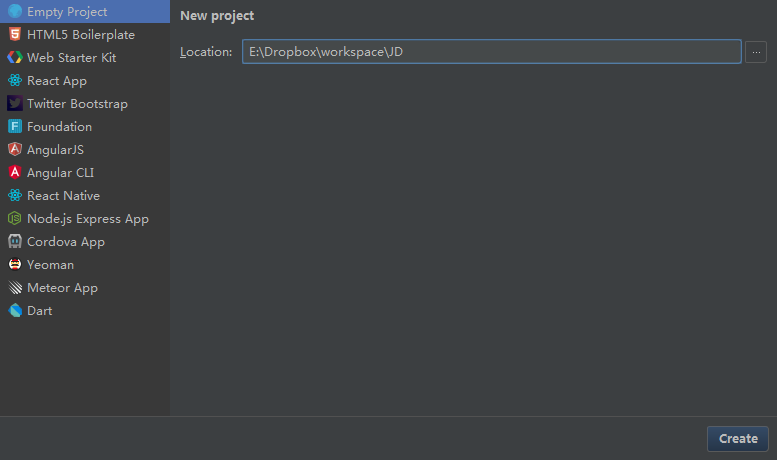This screenshot has height=460, width=777.
Task: Open folder browser with ellipsis button
Action: point(756,52)
